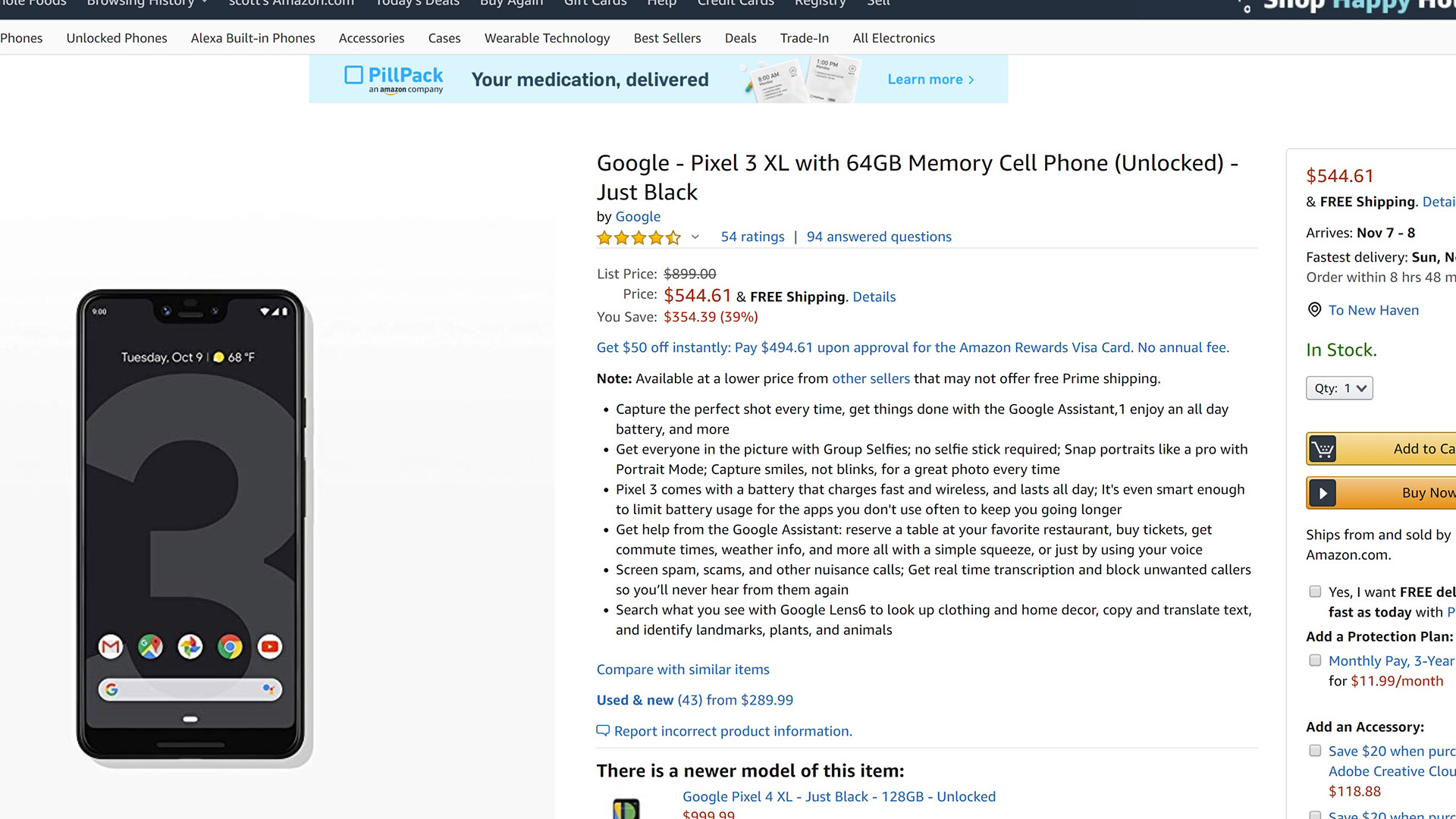Click Learn more on PillPack banner
1456x819 pixels.
(x=930, y=80)
